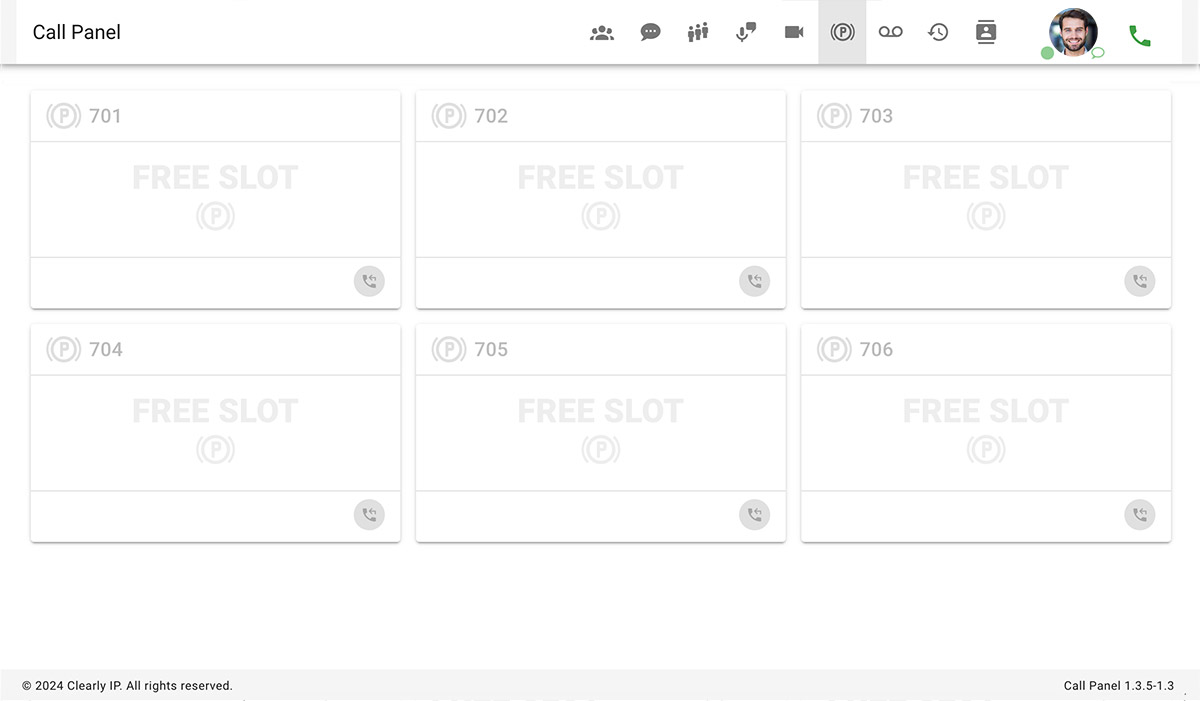Viewport: 1200px width, 701px height.
Task: Click the green presence status dot
Action: point(1047,53)
